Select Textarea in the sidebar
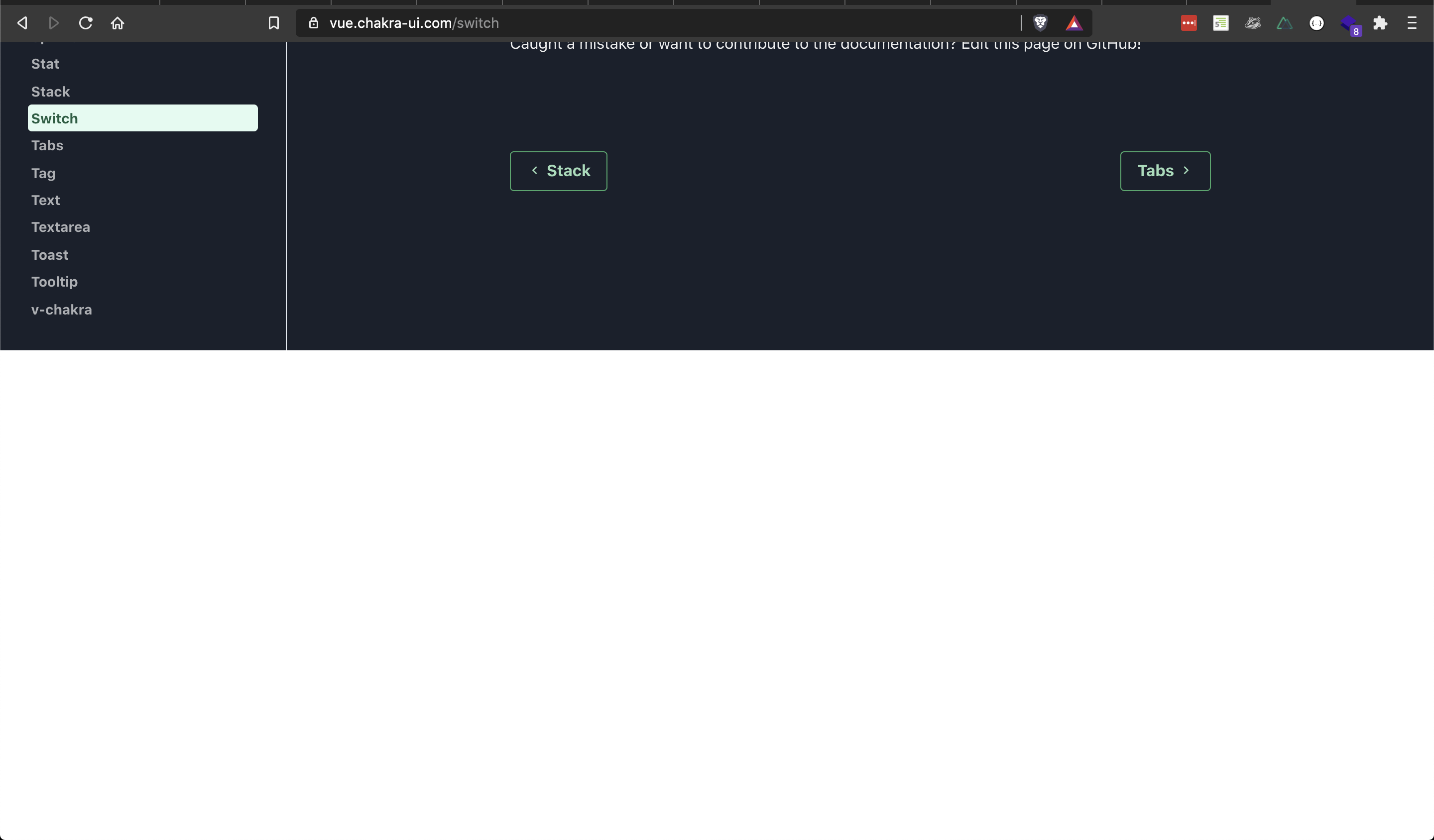This screenshot has width=1434, height=840. pyautogui.click(x=60, y=227)
